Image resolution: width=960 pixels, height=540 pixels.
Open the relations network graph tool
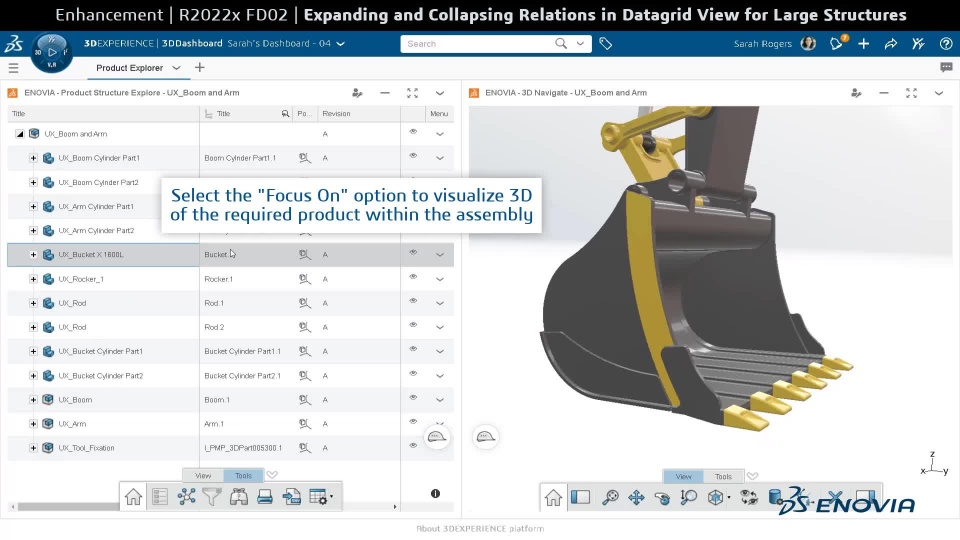tap(187, 497)
